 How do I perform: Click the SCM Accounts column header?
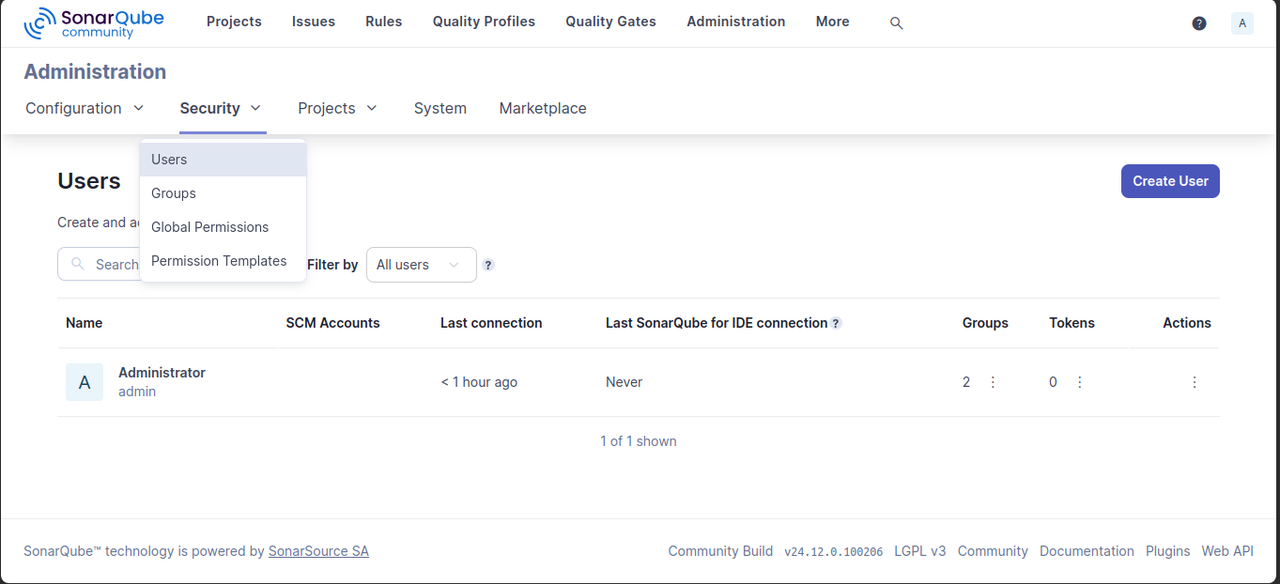[333, 323]
